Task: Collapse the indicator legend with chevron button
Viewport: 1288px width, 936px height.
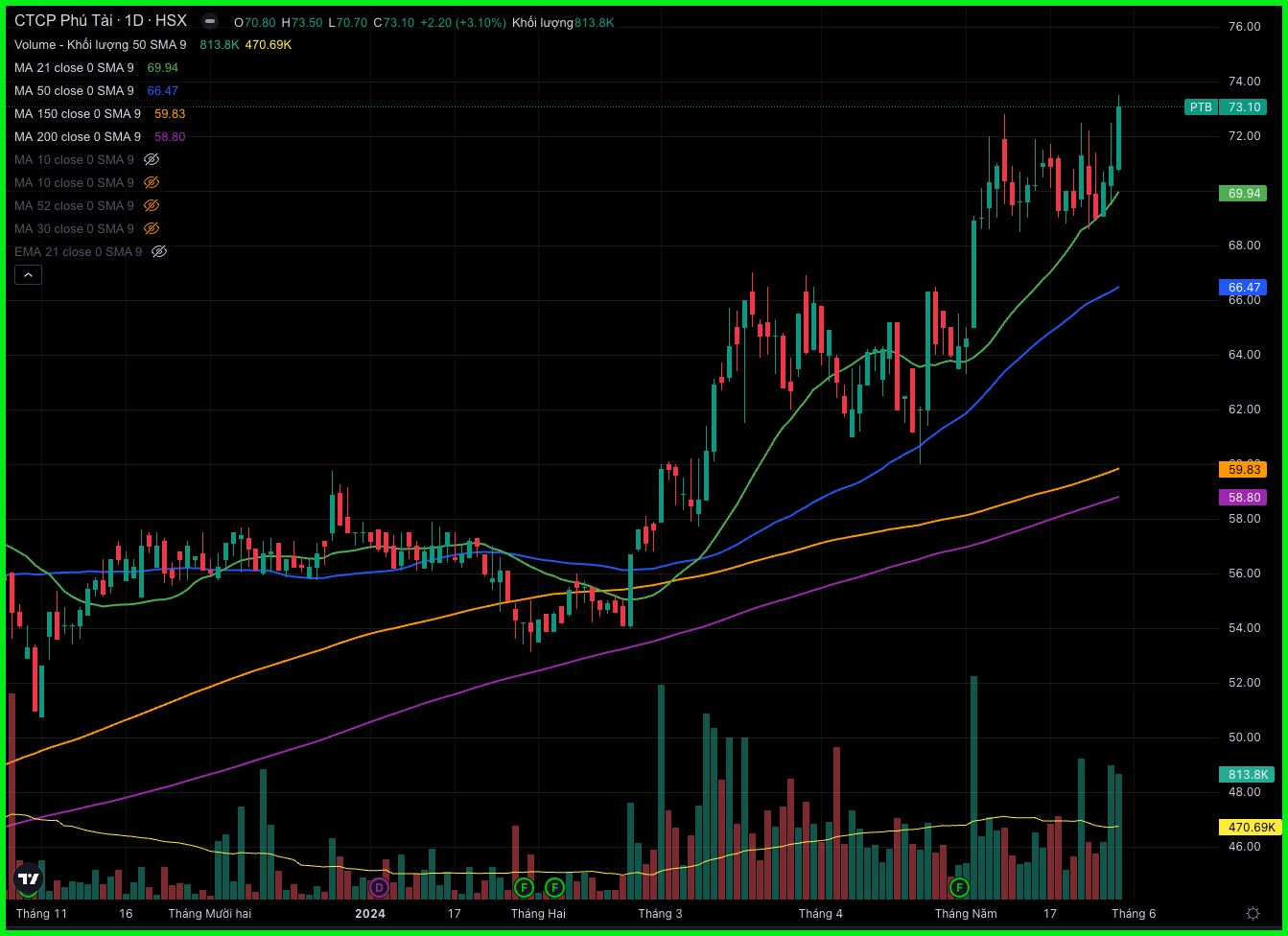Action: (x=28, y=275)
